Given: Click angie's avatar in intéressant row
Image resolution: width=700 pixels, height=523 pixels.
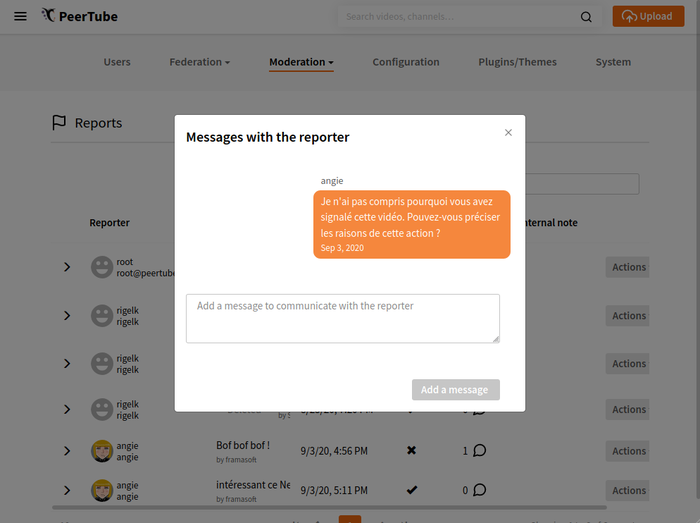Looking at the screenshot, I should coord(102,490).
